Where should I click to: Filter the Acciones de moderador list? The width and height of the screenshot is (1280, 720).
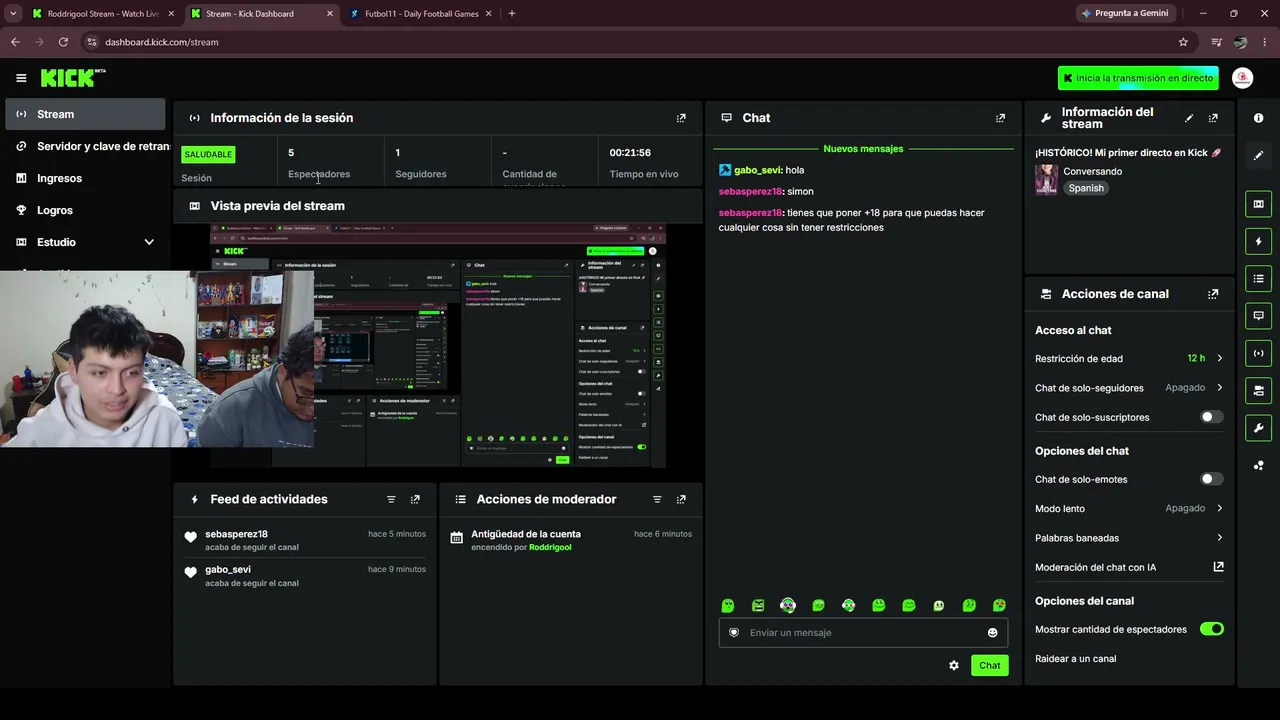(657, 499)
